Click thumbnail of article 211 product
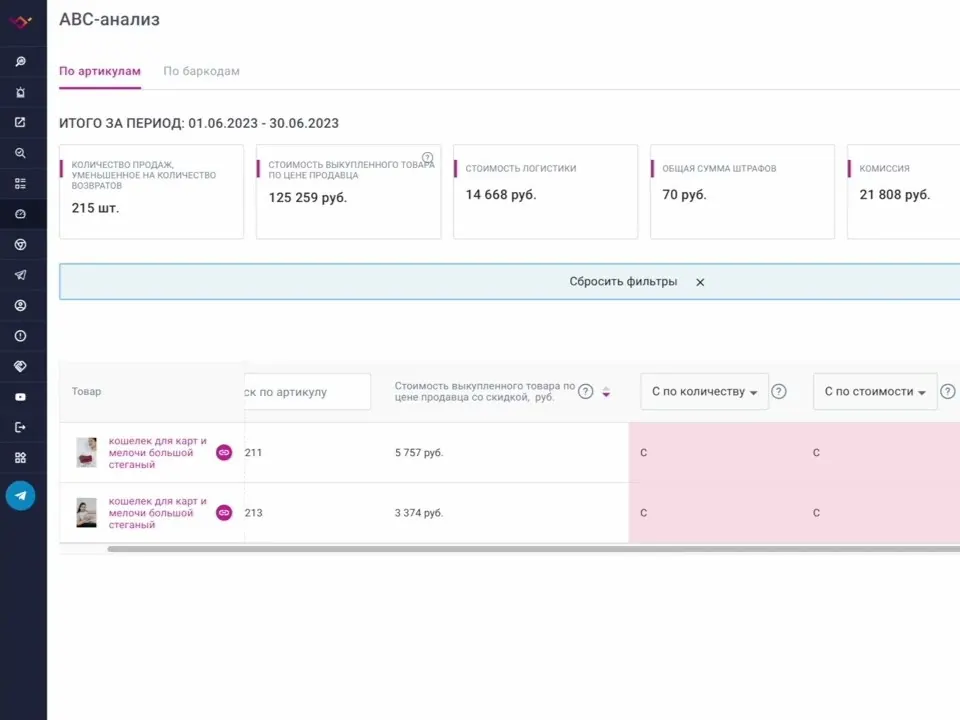Image resolution: width=960 pixels, height=720 pixels. (86, 452)
